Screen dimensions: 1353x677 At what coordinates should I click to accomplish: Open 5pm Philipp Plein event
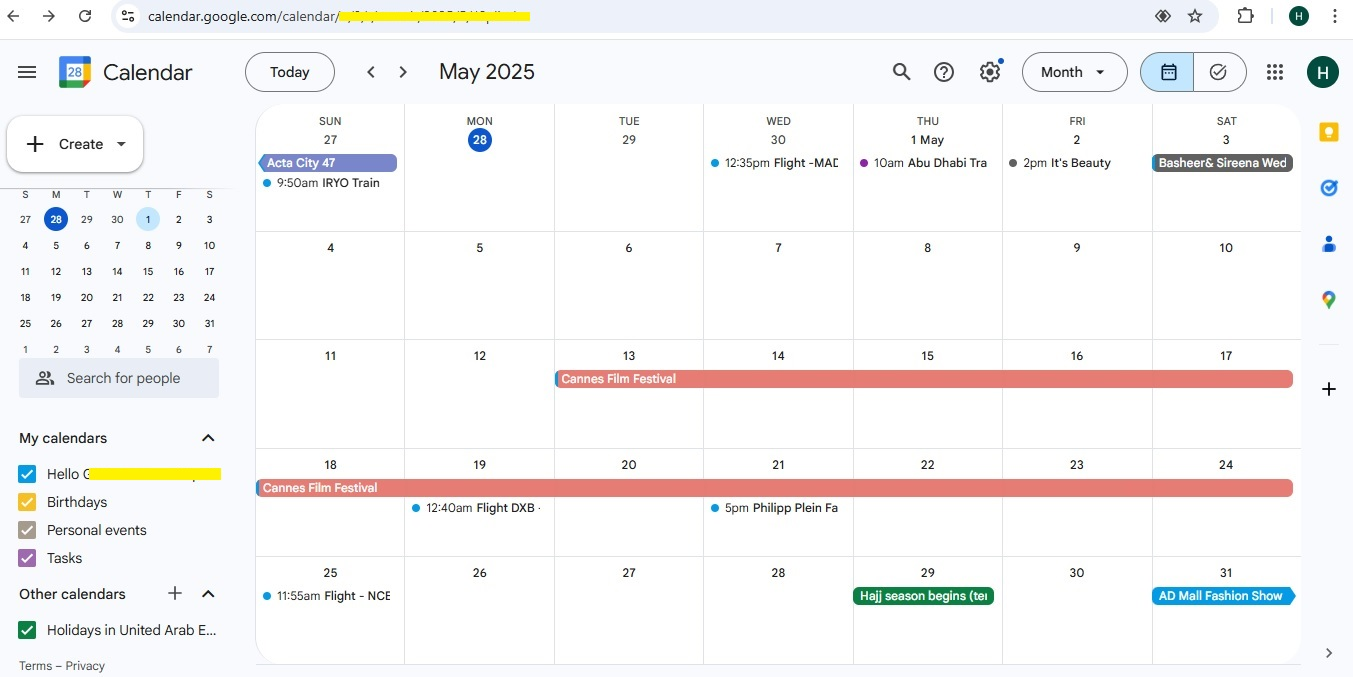click(777, 508)
